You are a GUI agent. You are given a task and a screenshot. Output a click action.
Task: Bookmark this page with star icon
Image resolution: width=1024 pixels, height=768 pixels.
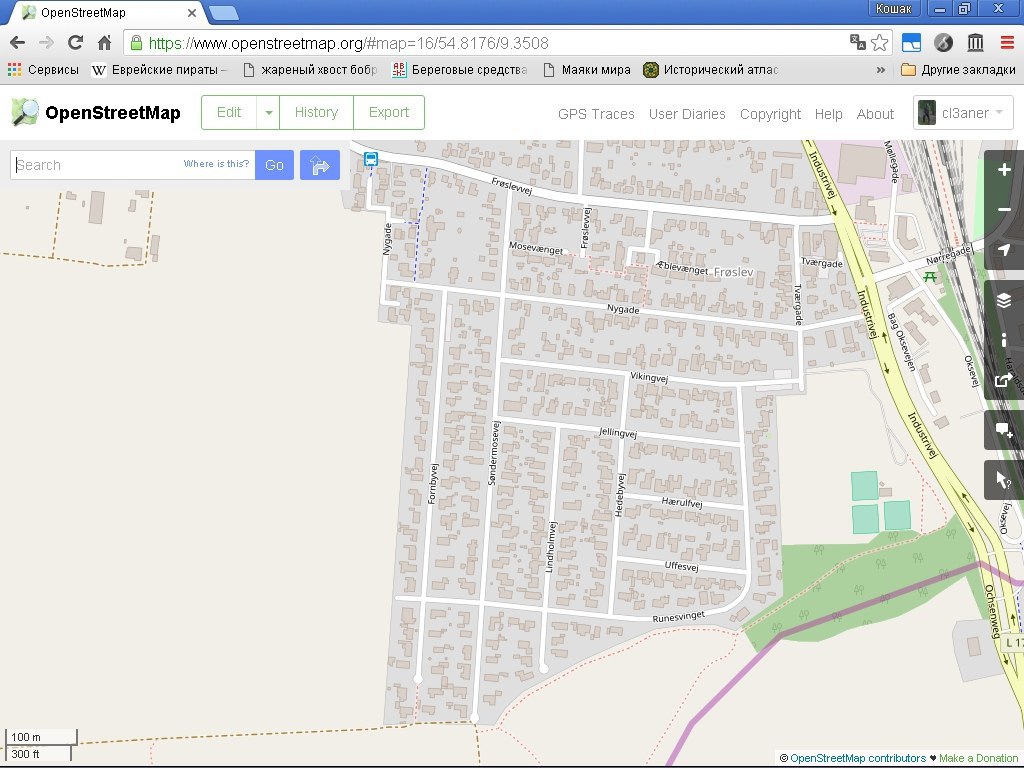880,43
